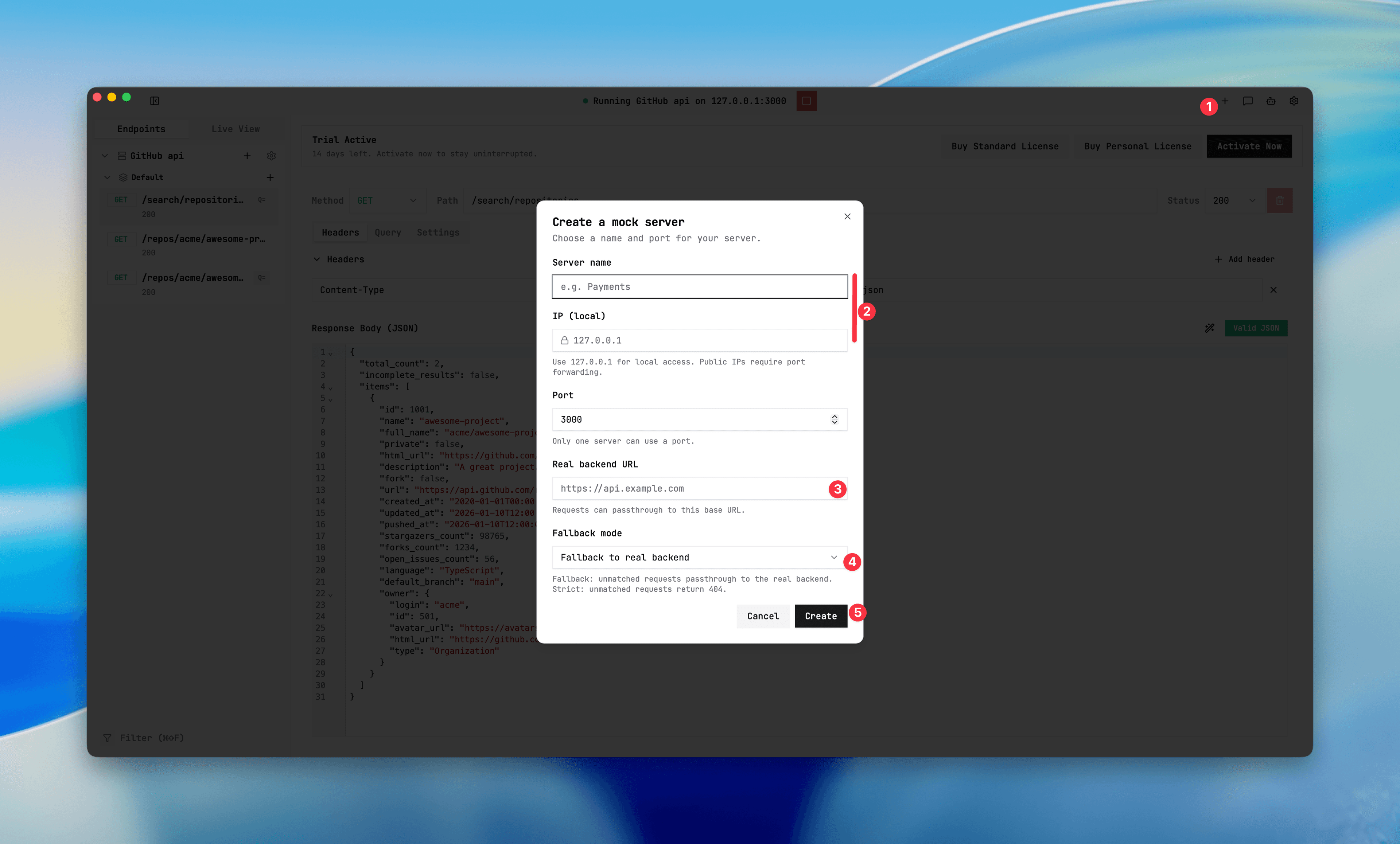The width and height of the screenshot is (1400, 844).
Task: Add a header with the Add header control
Action: point(1244,259)
